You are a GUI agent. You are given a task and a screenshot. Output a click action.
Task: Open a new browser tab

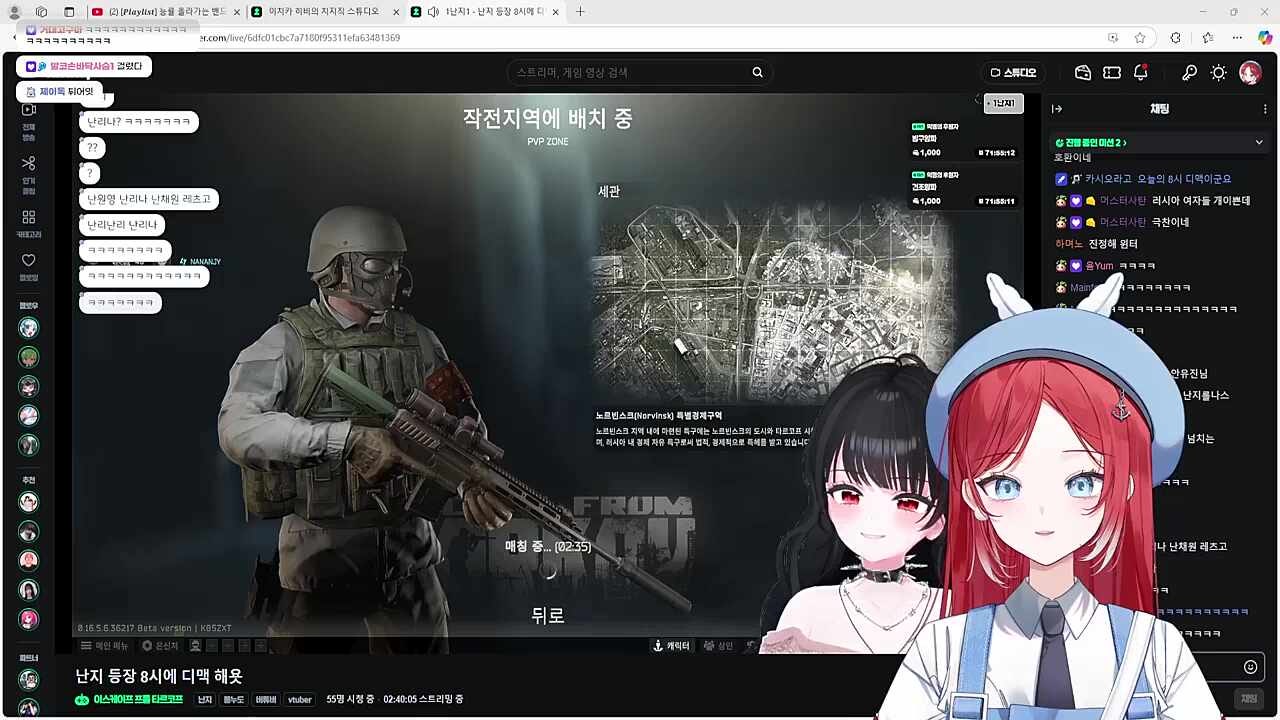(580, 12)
